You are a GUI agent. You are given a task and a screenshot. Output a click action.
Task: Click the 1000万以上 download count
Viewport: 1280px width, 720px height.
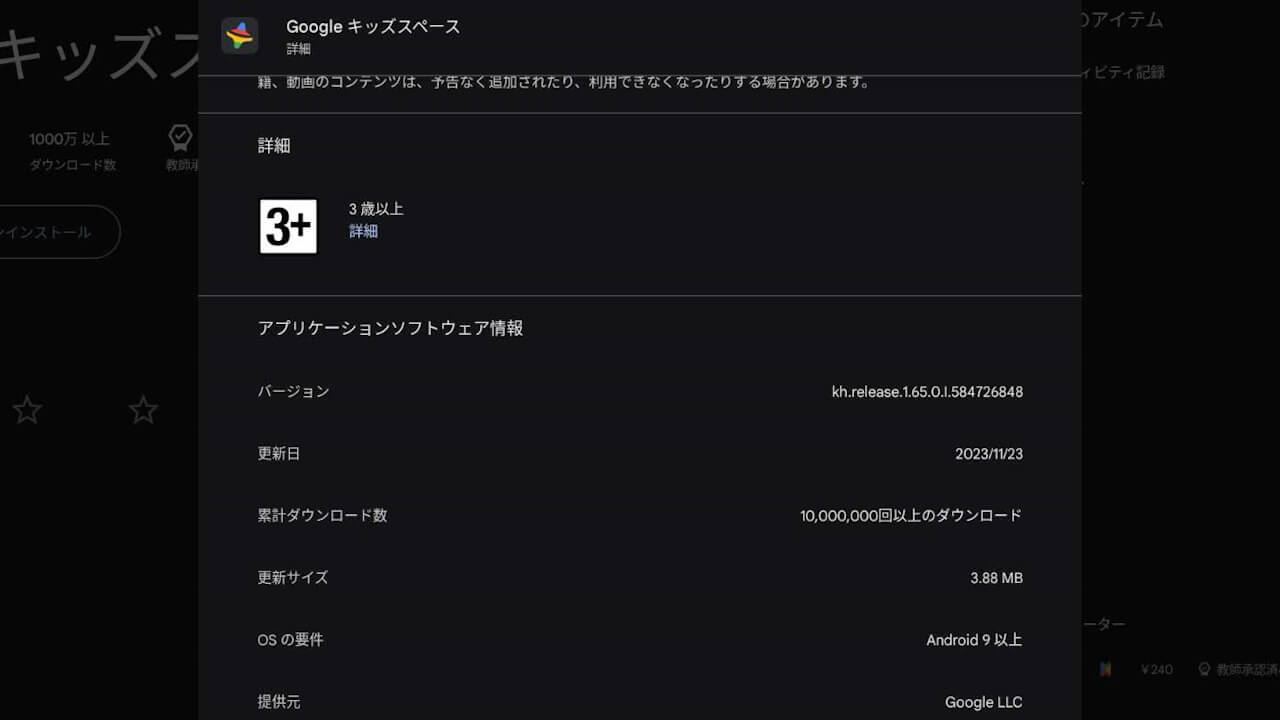point(70,139)
